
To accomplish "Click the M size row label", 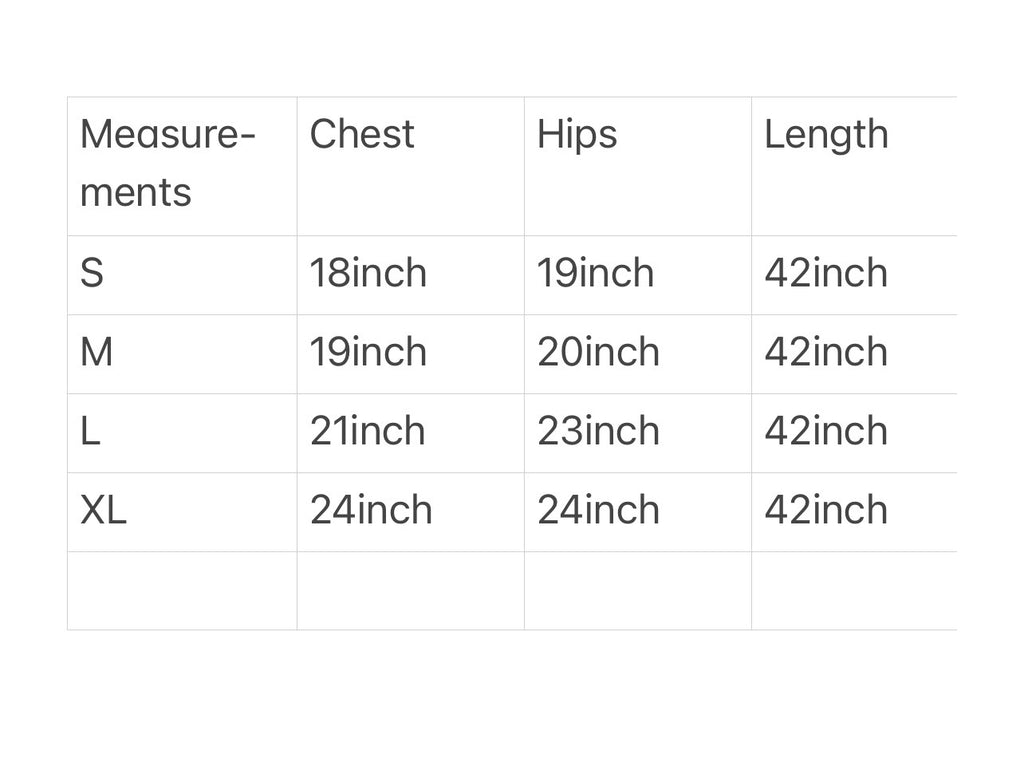I will tap(182, 354).
